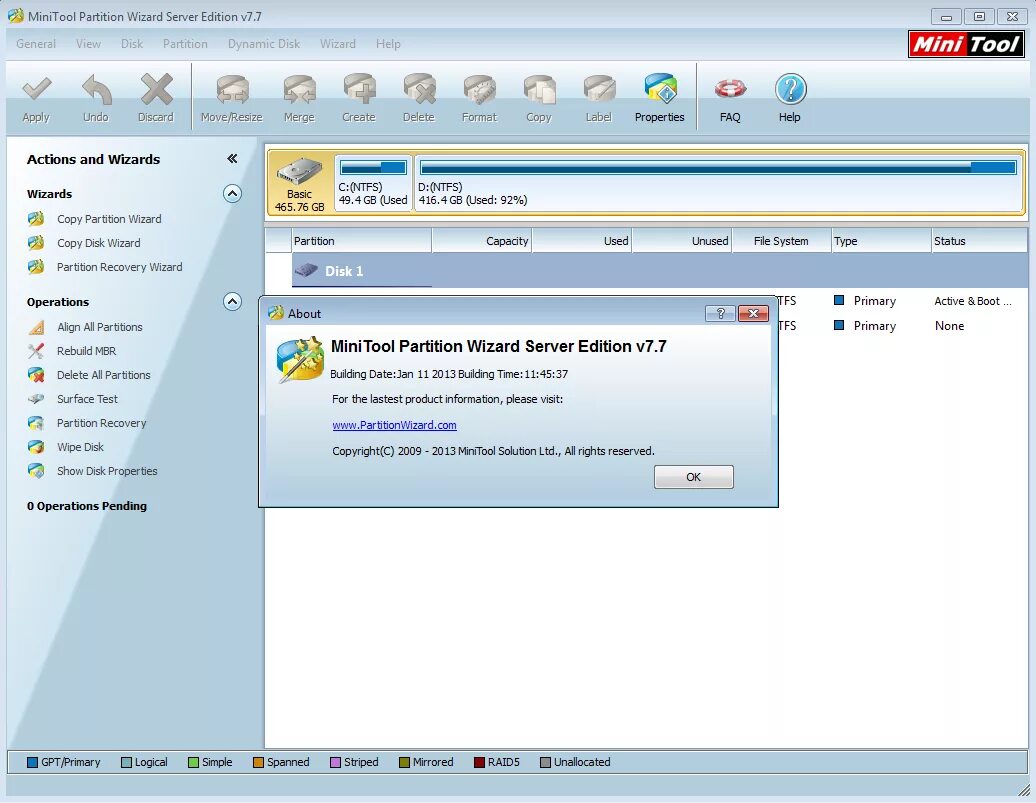Click the Help question mark icon
This screenshot has height=803, width=1036.
(x=790, y=90)
